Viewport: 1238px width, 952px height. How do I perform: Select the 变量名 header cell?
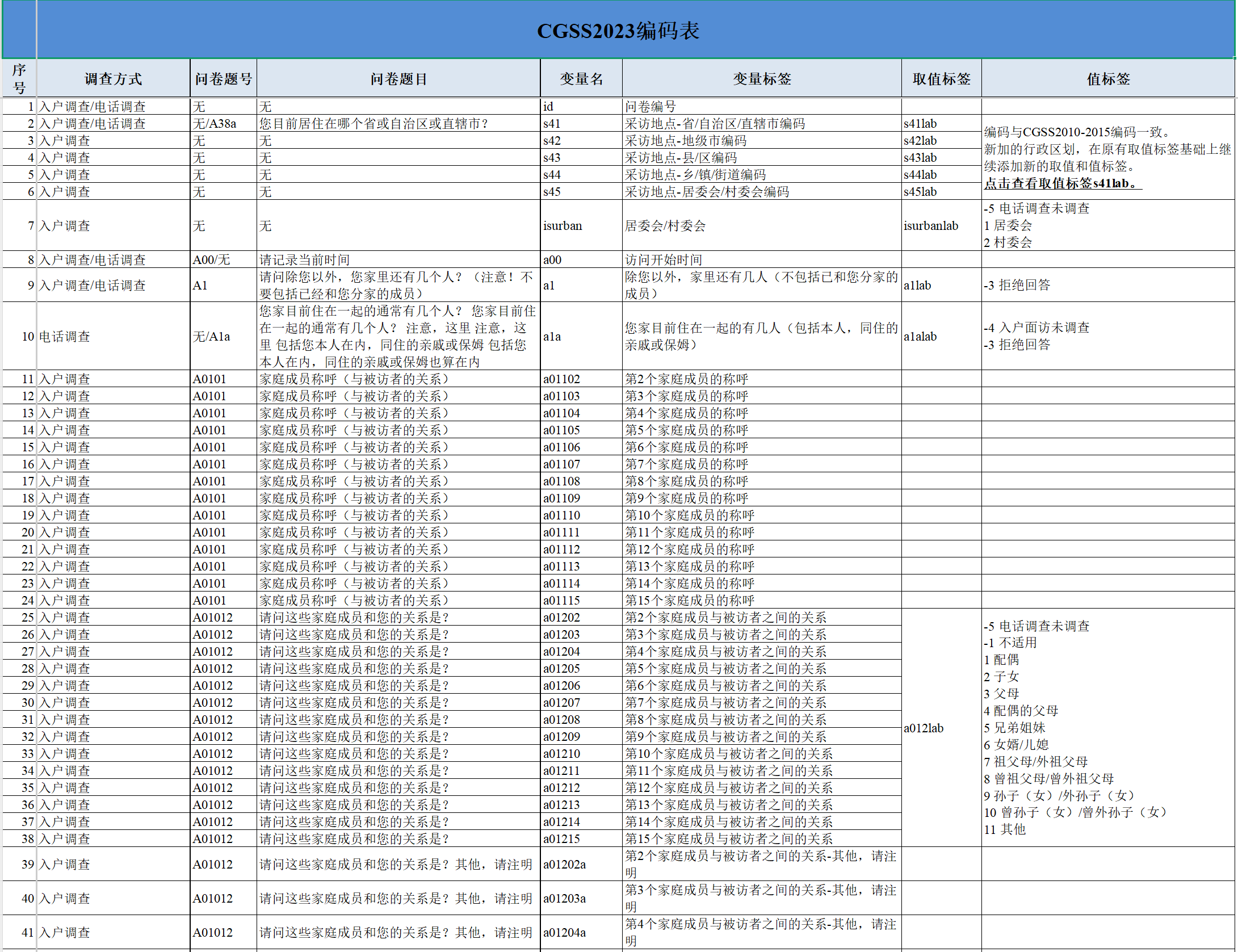(x=581, y=79)
